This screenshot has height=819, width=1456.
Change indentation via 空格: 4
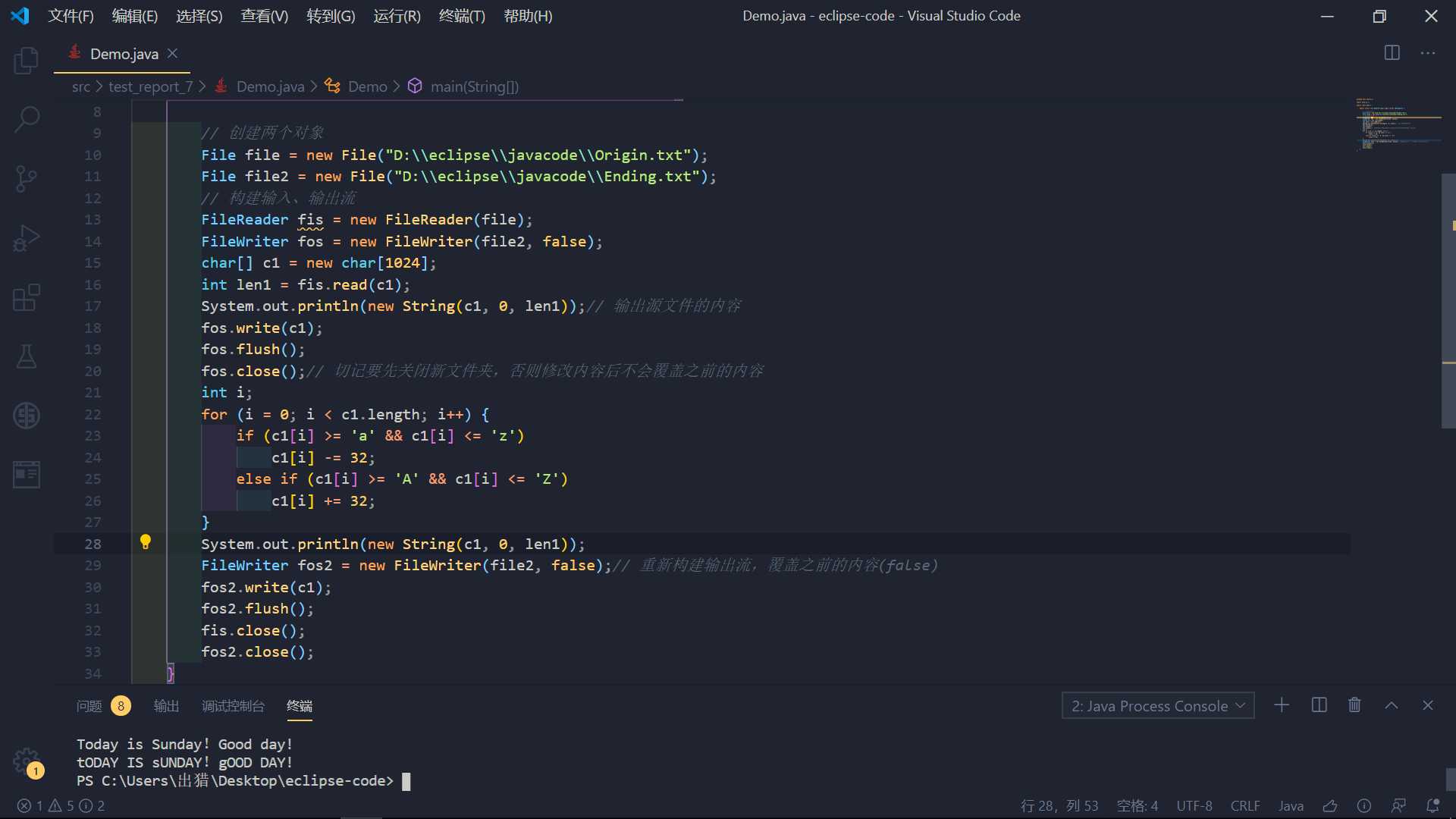[1137, 805]
